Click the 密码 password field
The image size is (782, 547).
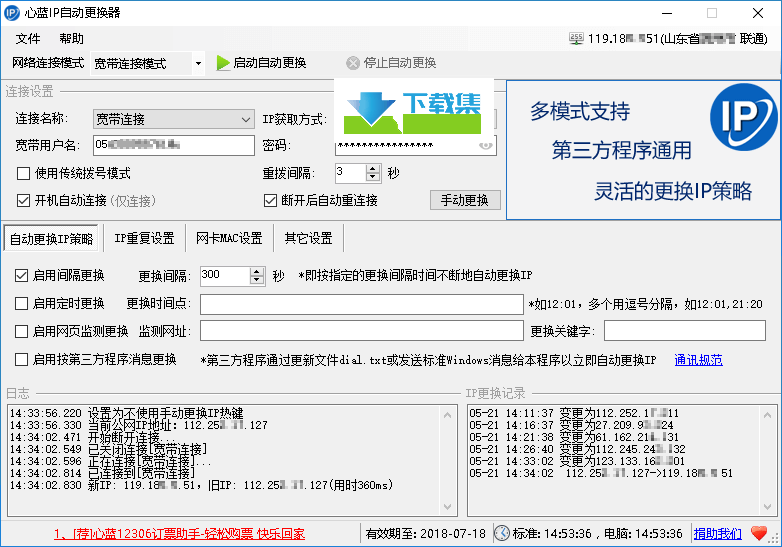point(415,146)
